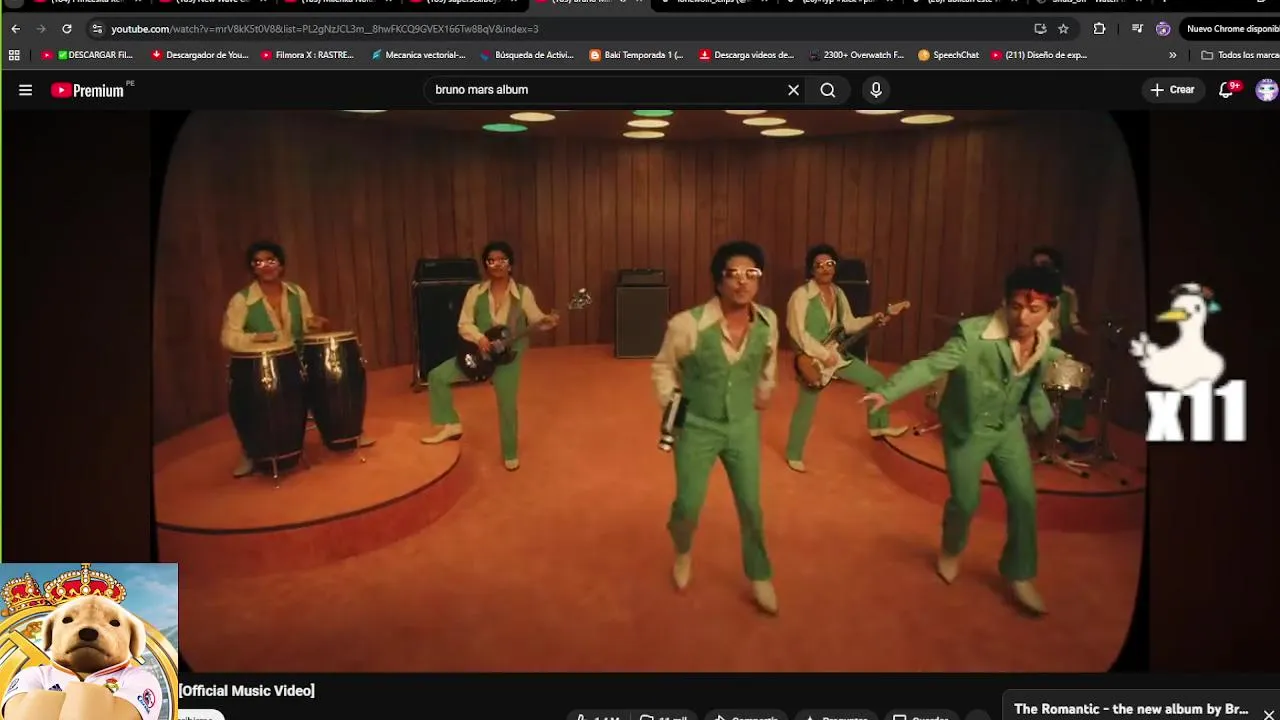Open The Romantic new album notification
The image size is (1280, 720).
[1131, 709]
